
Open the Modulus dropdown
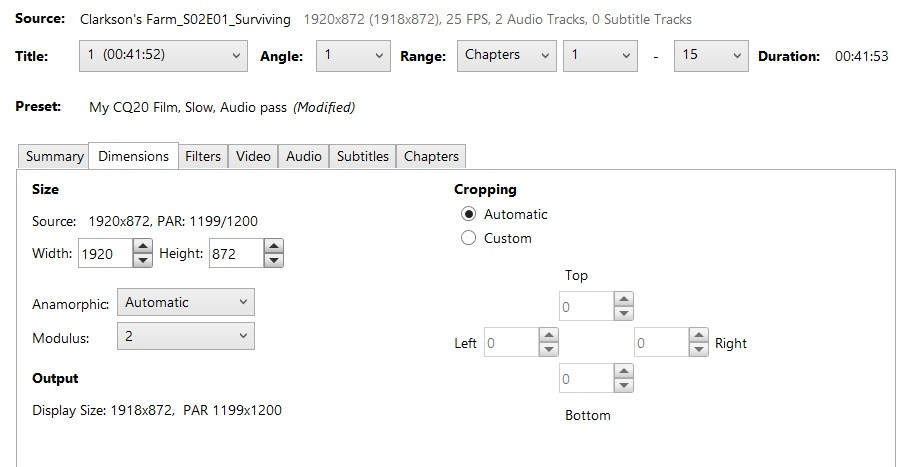[x=185, y=336]
